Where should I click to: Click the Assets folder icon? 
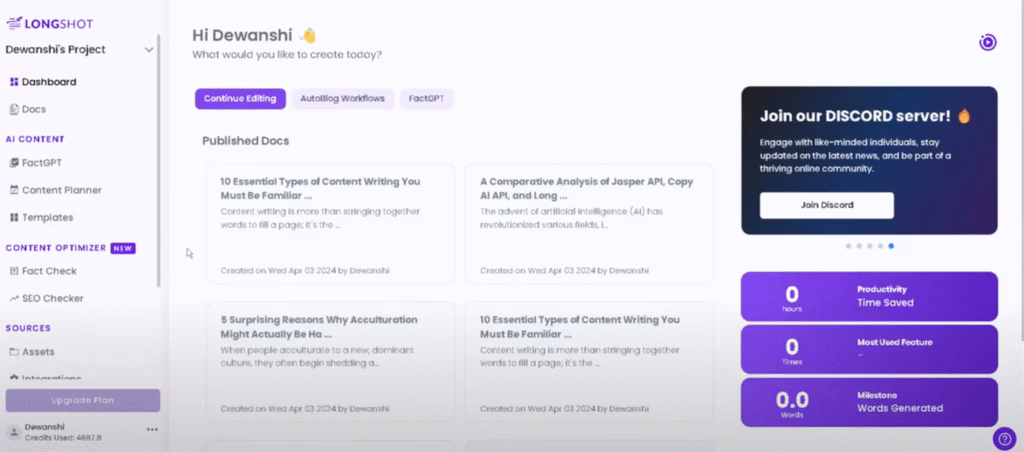[14, 352]
